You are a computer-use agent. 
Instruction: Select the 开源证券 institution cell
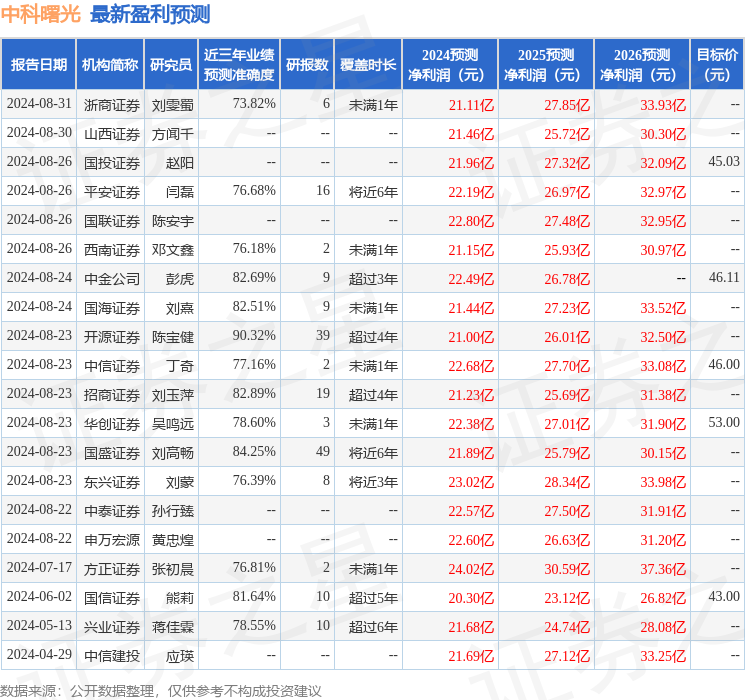112,337
